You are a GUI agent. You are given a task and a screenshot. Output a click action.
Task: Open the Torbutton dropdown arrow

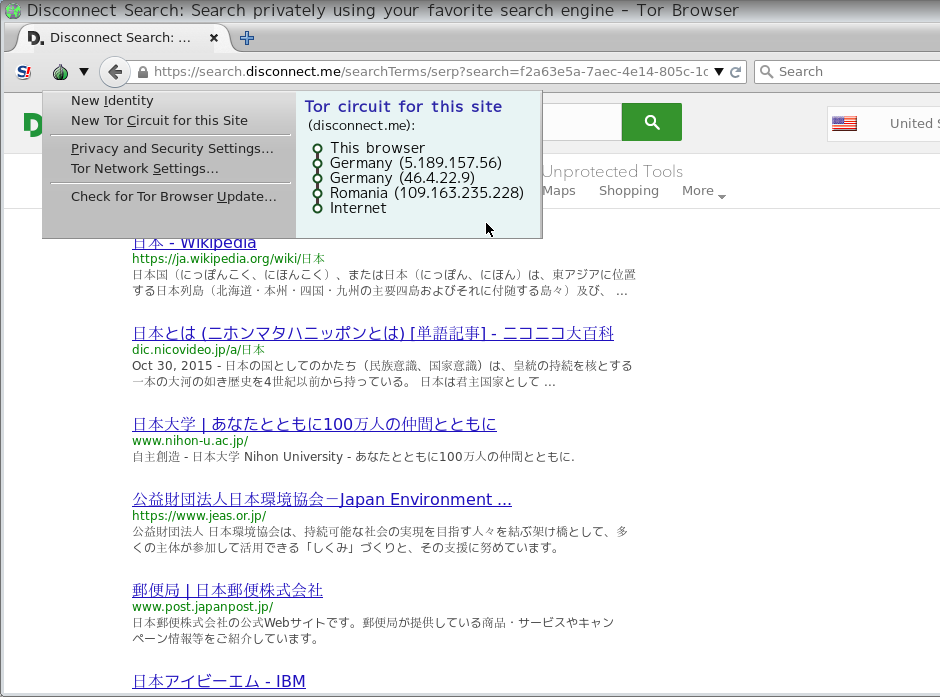click(84, 72)
